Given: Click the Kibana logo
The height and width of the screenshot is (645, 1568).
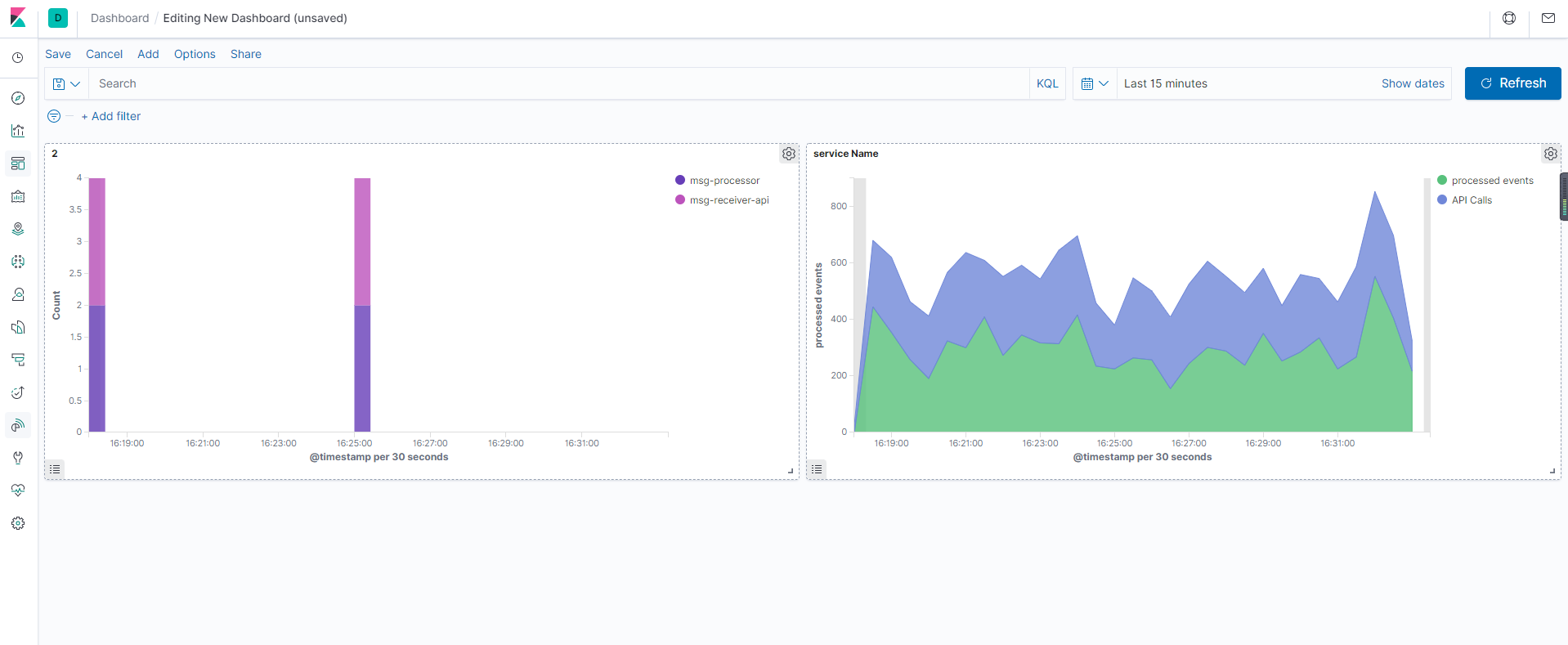Looking at the screenshot, I should (x=18, y=18).
